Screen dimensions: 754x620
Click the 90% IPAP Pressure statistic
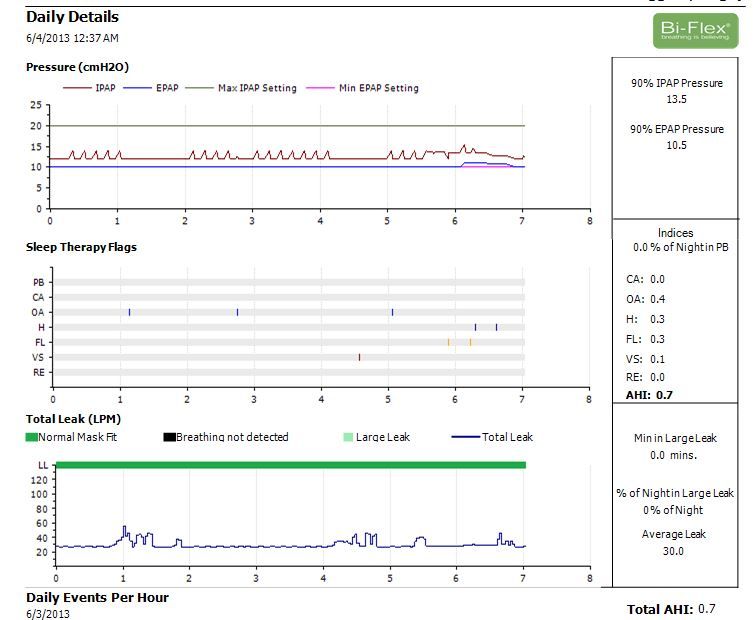[x=677, y=90]
